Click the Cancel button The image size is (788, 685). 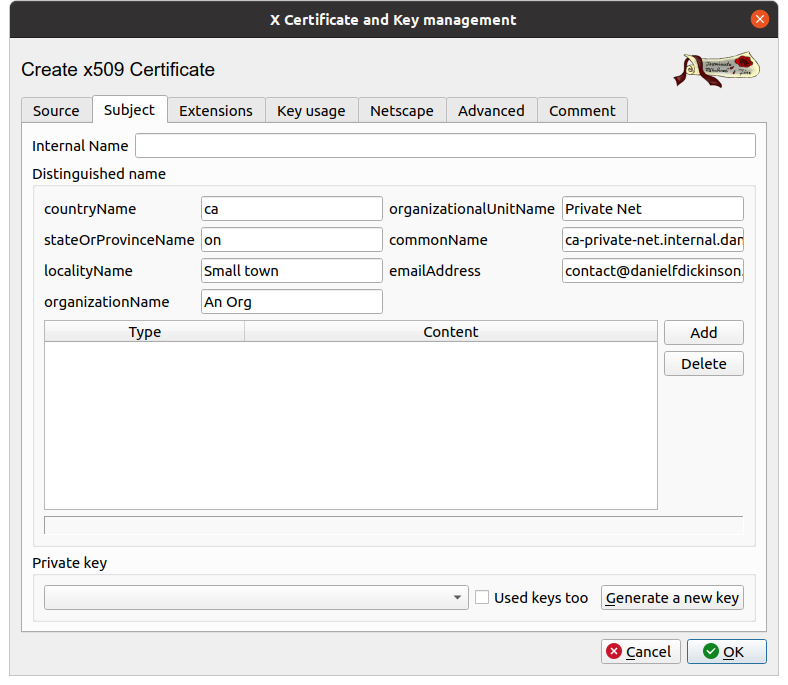click(641, 652)
